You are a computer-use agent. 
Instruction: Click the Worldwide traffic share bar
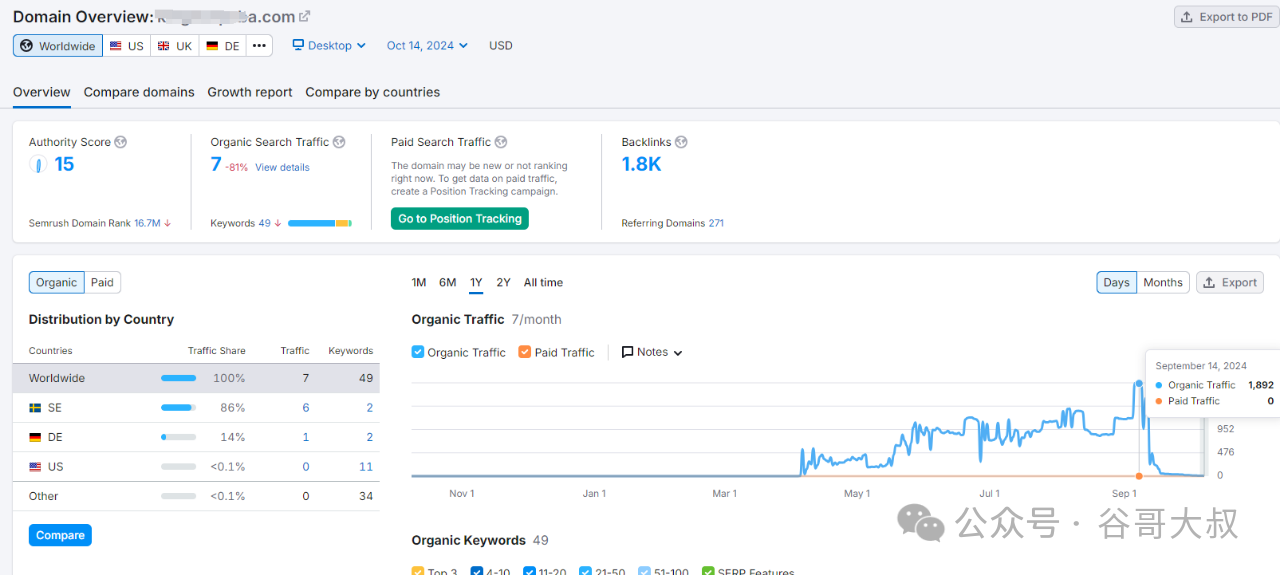179,378
